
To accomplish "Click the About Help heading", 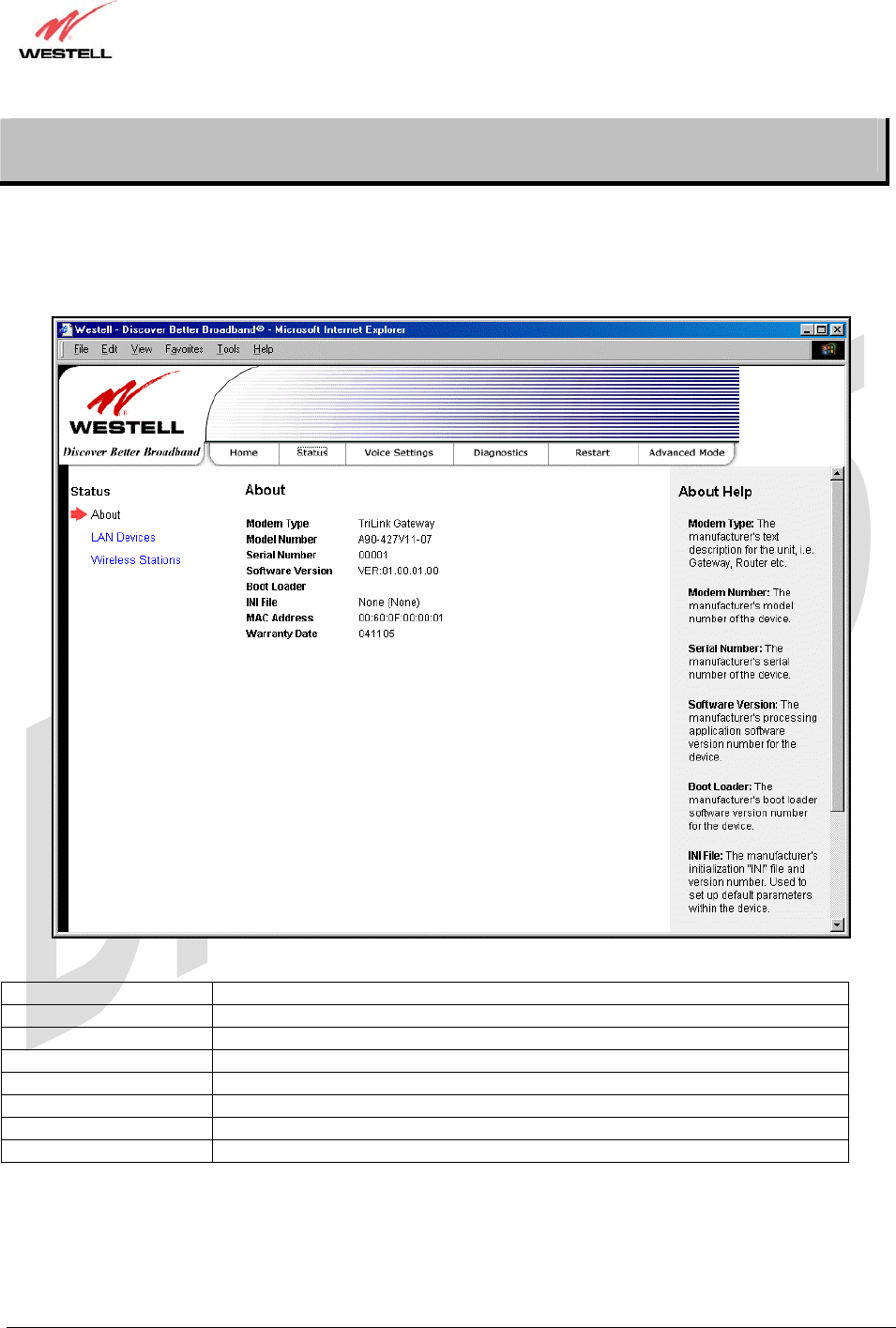I will [x=715, y=492].
